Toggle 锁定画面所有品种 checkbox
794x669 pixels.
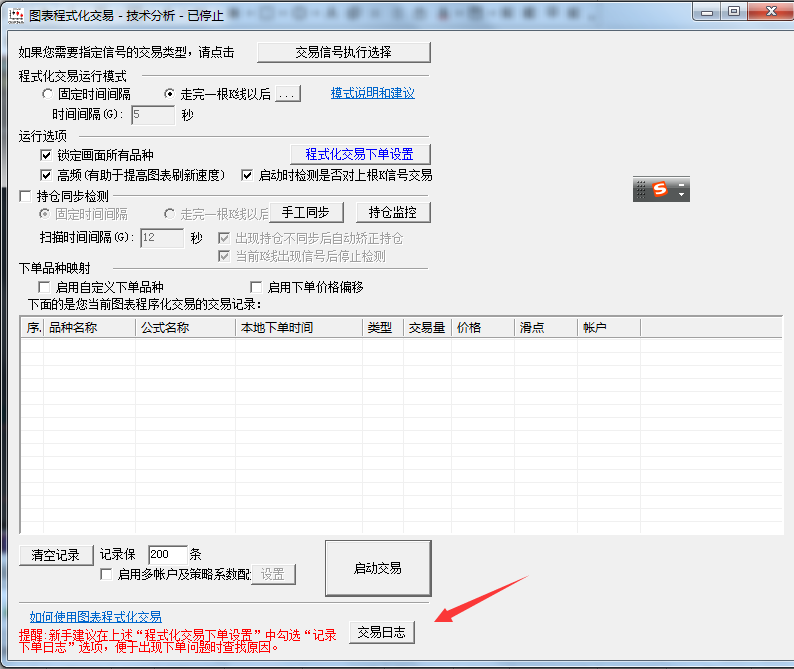[46, 155]
